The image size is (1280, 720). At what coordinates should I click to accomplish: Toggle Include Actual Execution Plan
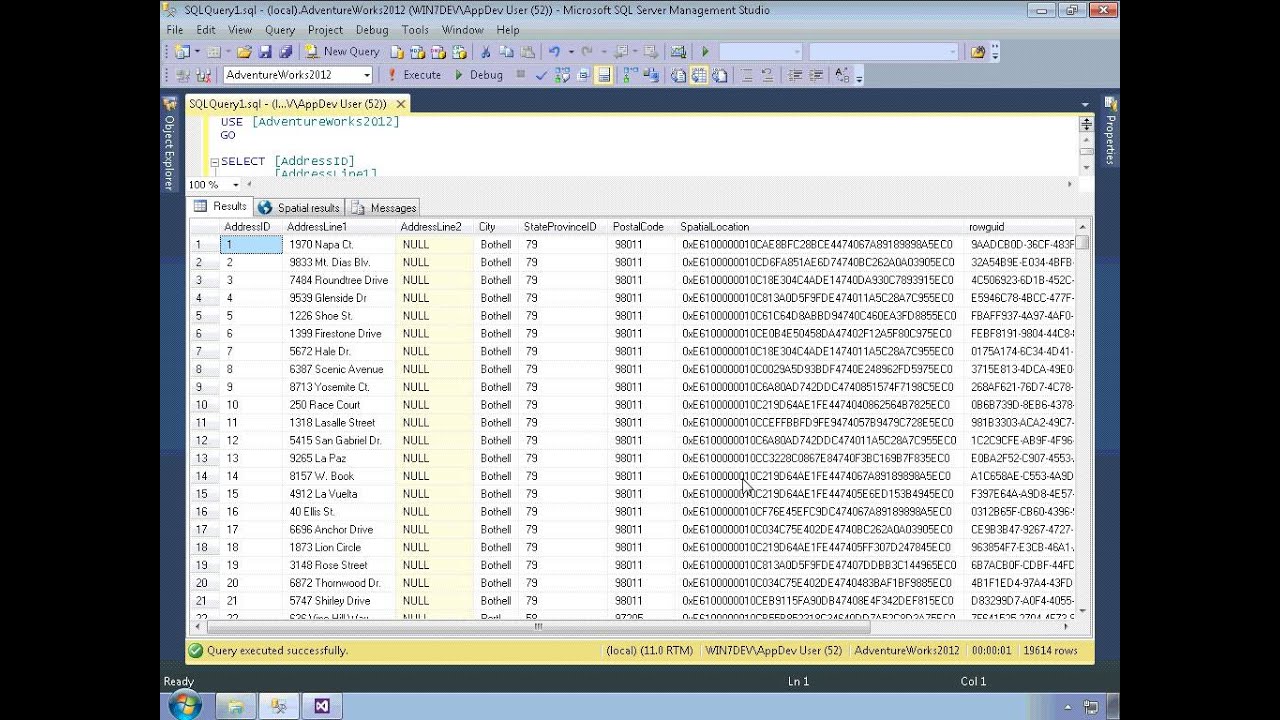click(x=630, y=75)
